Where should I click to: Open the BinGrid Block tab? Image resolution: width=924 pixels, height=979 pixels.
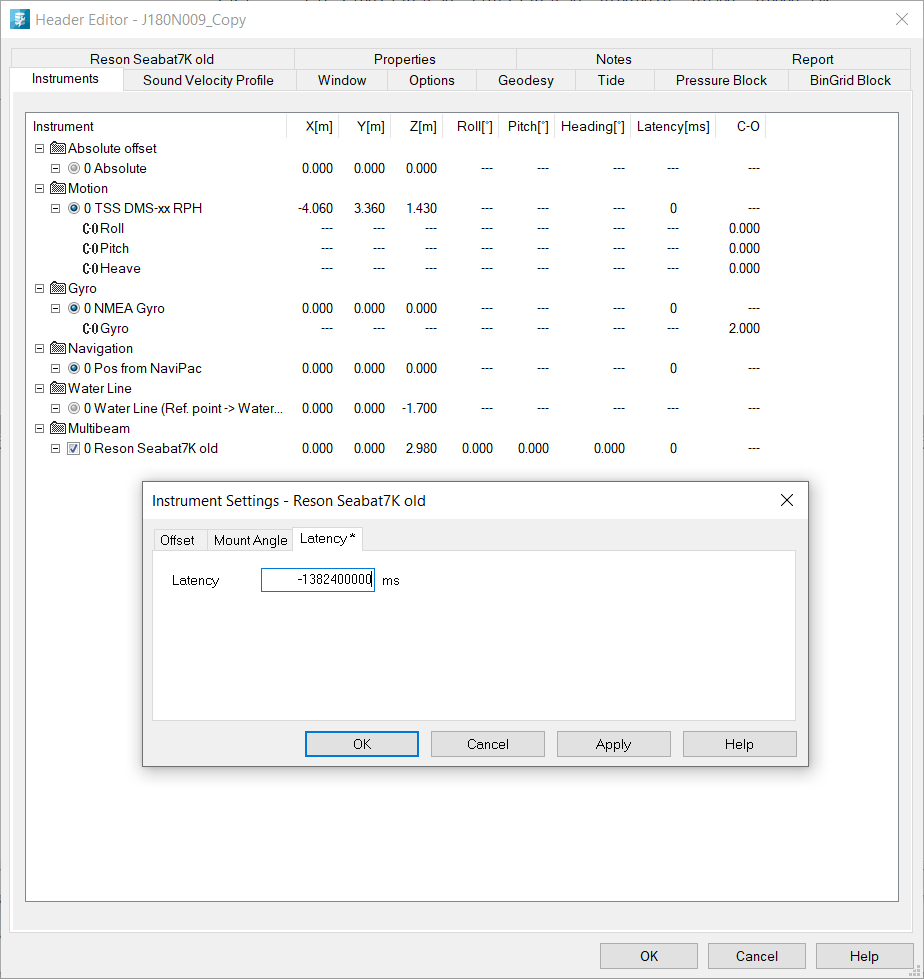(850, 81)
